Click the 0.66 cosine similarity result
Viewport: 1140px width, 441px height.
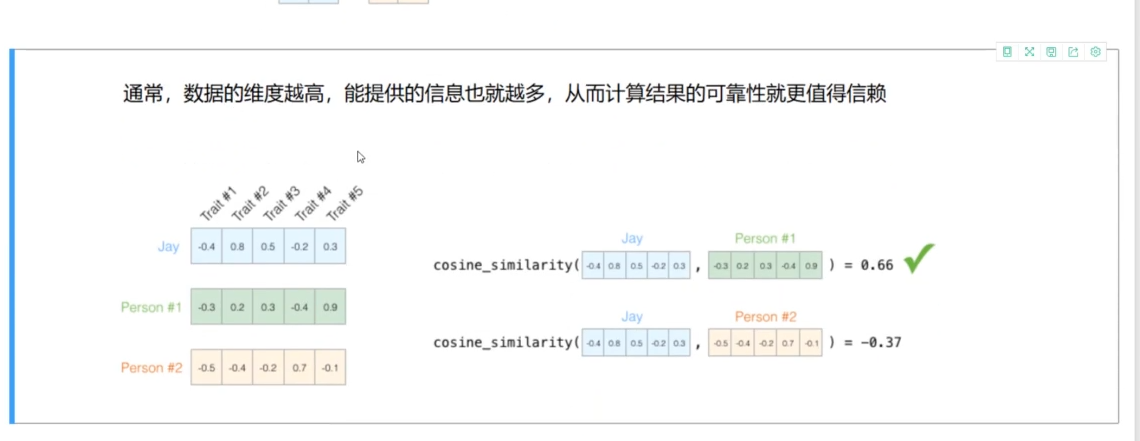pos(876,266)
